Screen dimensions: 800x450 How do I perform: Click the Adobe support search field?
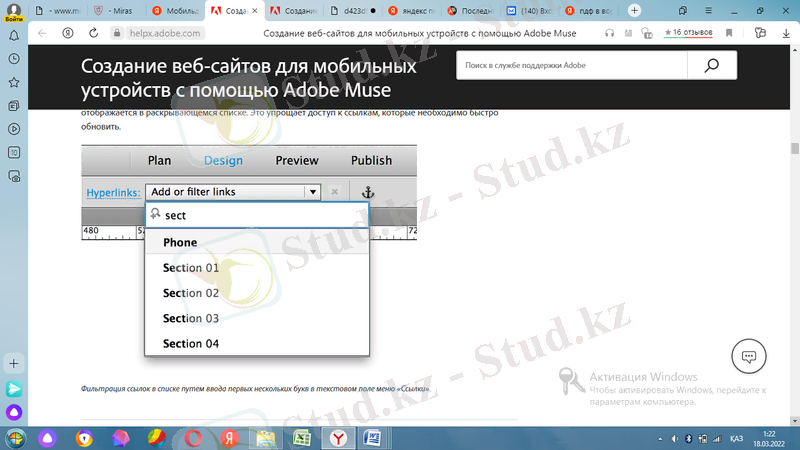[x=571, y=66]
